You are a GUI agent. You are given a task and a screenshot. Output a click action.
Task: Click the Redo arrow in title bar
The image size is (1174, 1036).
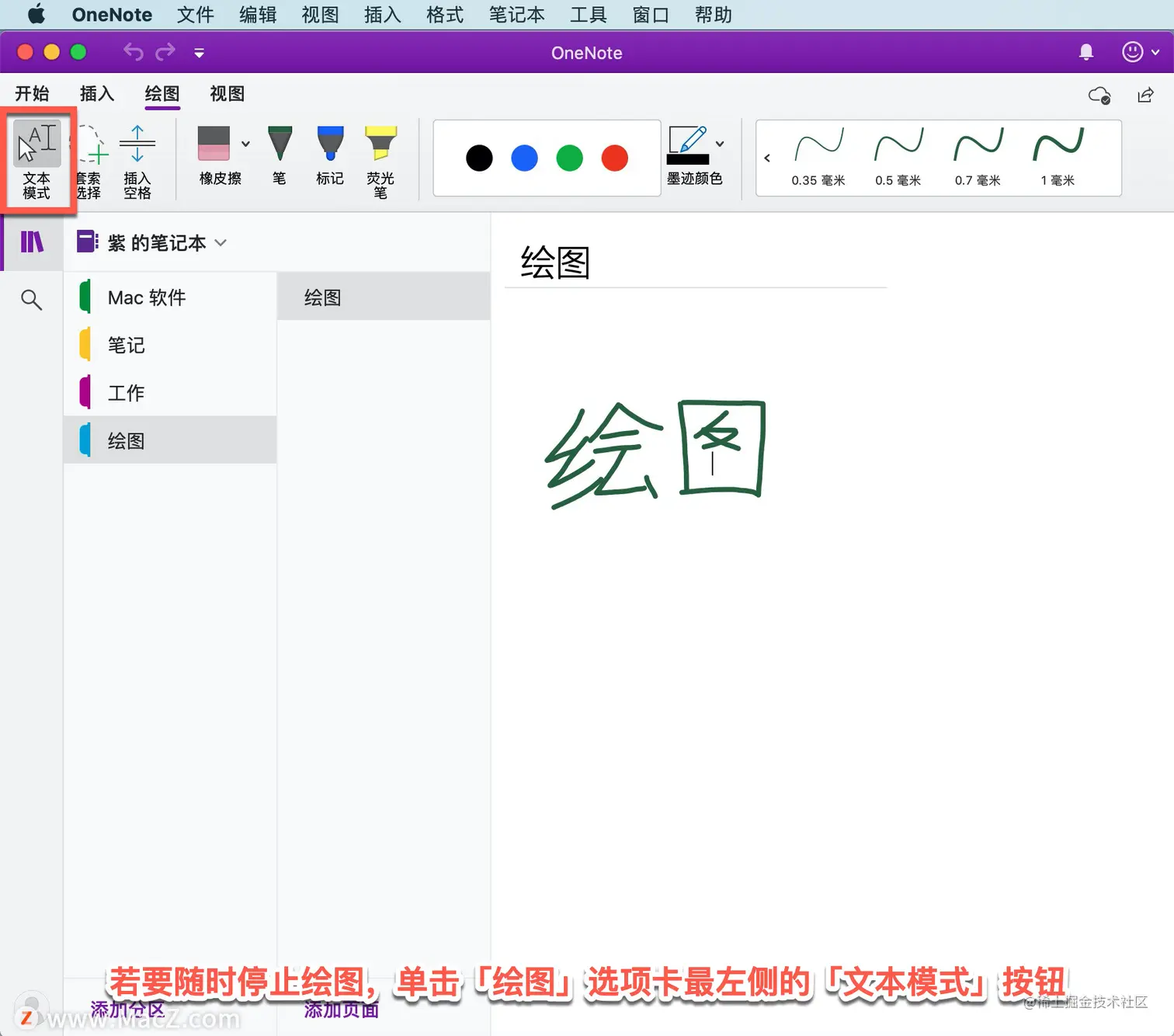point(165,52)
